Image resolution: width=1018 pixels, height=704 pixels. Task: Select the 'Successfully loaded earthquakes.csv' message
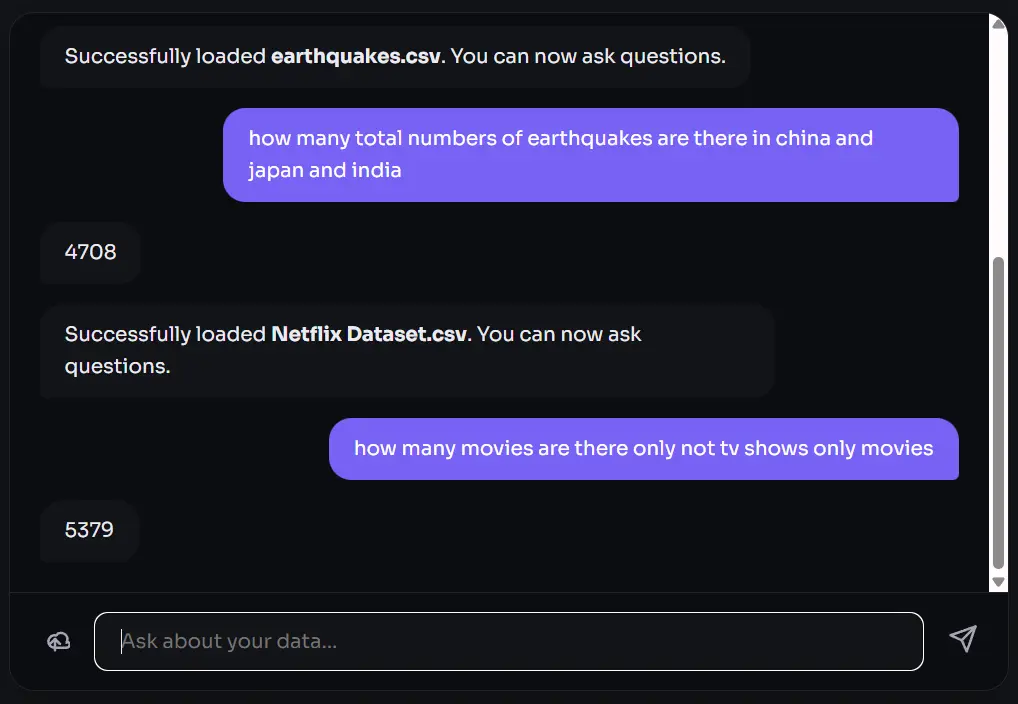(x=394, y=56)
